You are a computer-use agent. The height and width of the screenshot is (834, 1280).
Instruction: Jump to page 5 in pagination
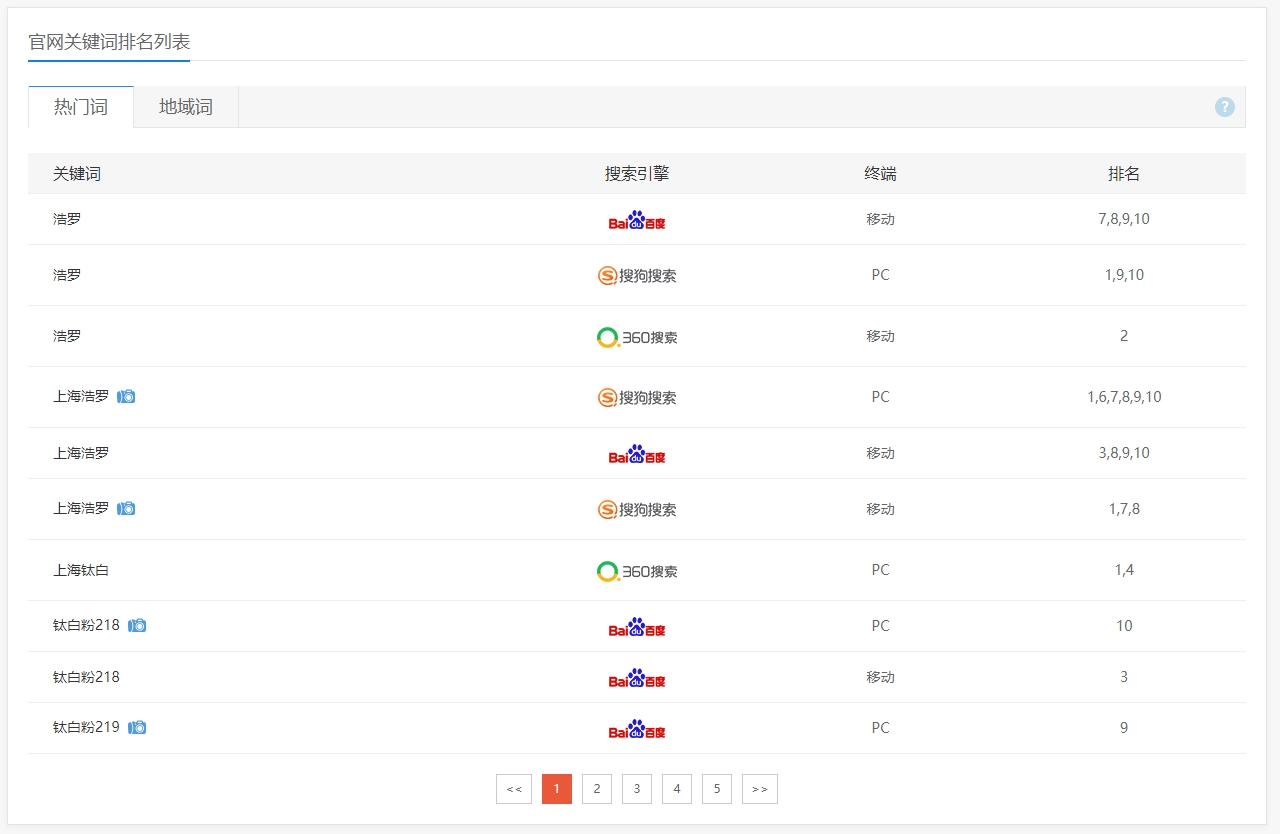717,789
